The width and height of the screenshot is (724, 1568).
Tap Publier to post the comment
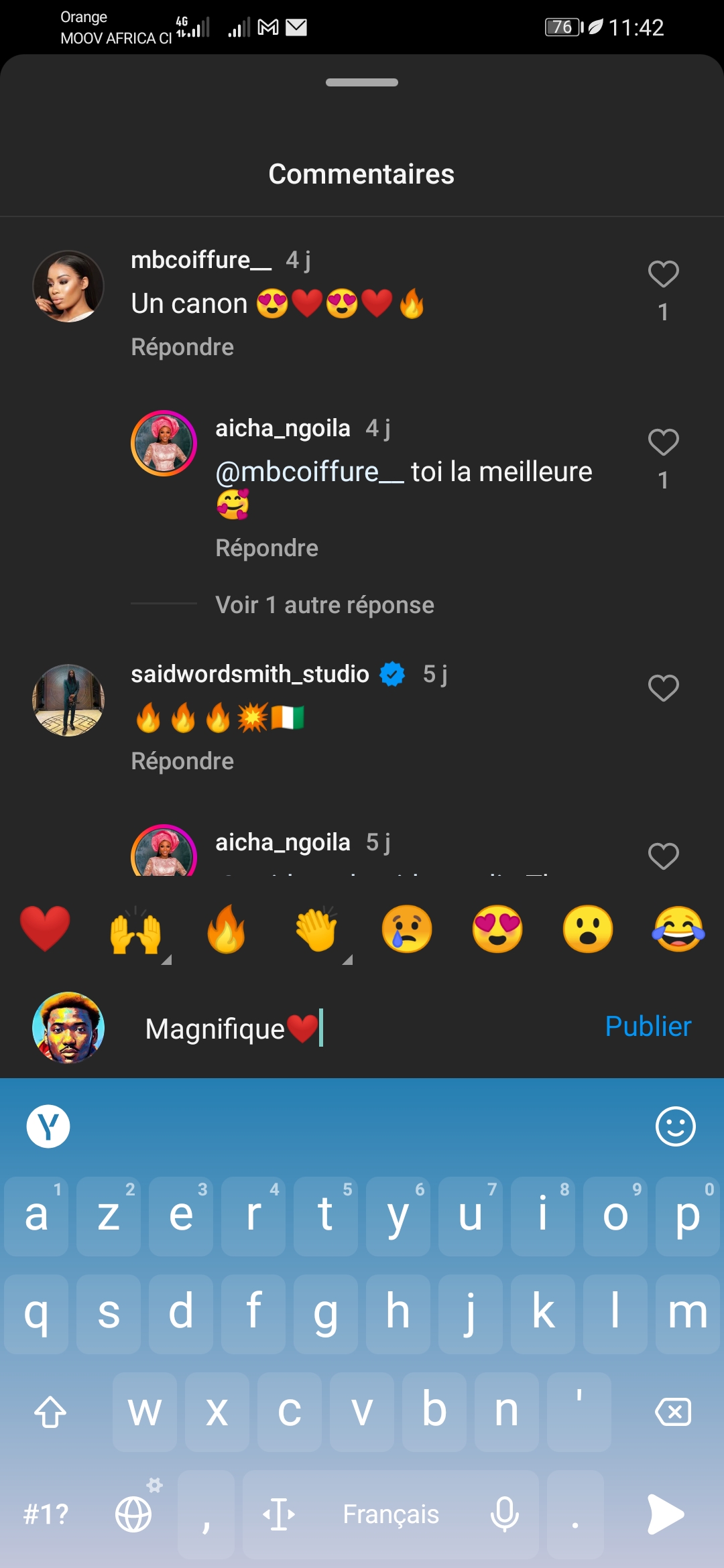tap(648, 1027)
